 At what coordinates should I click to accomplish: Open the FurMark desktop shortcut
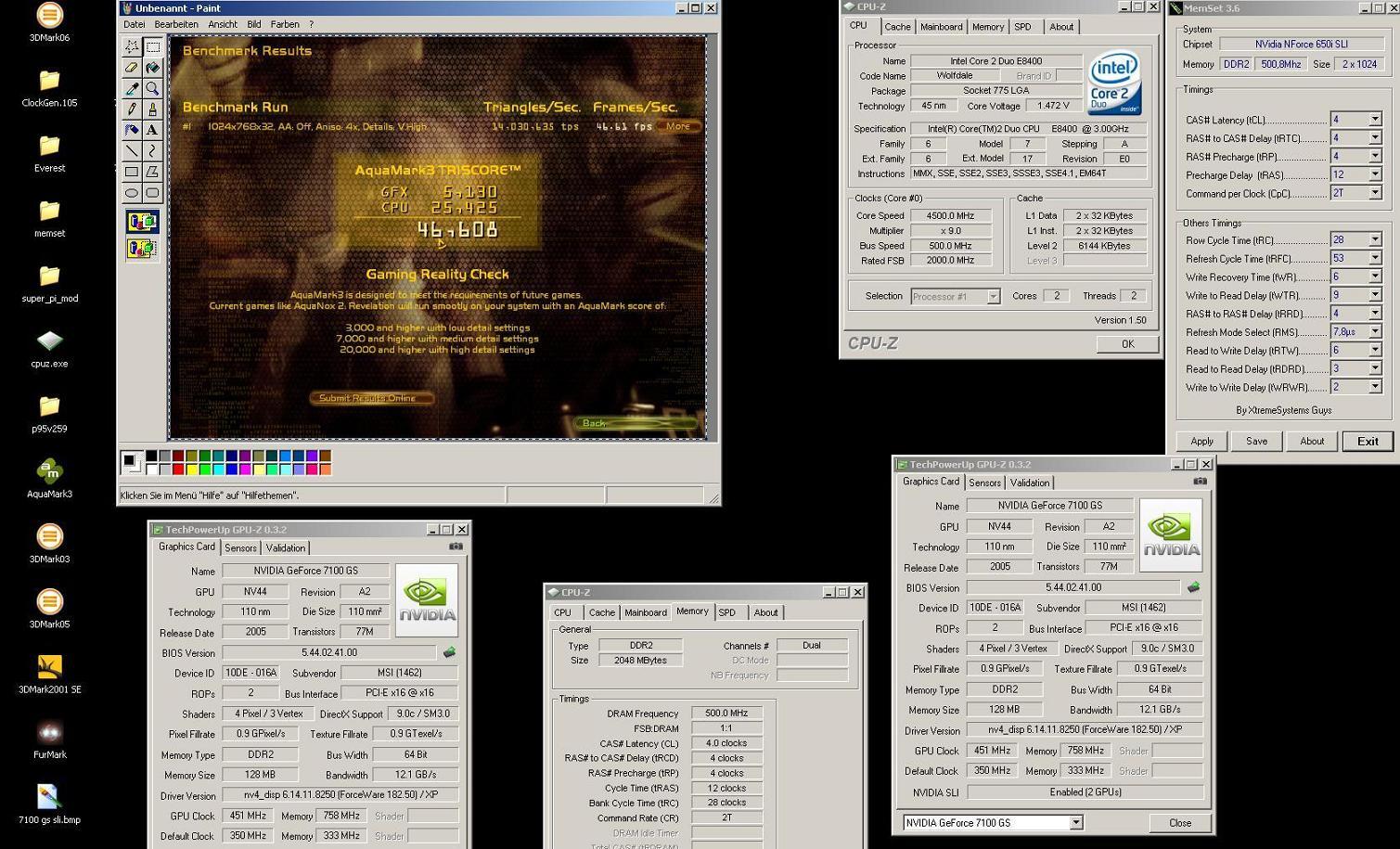tap(49, 740)
